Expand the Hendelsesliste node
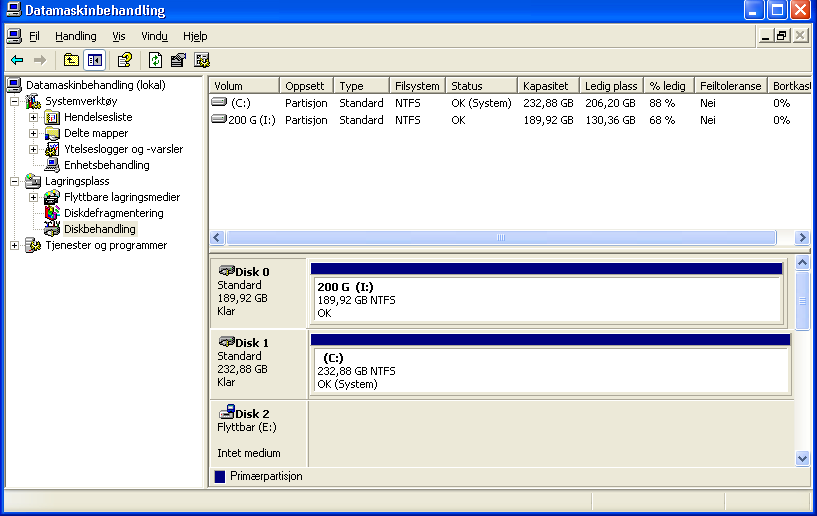This screenshot has height=516, width=817. tap(33, 117)
